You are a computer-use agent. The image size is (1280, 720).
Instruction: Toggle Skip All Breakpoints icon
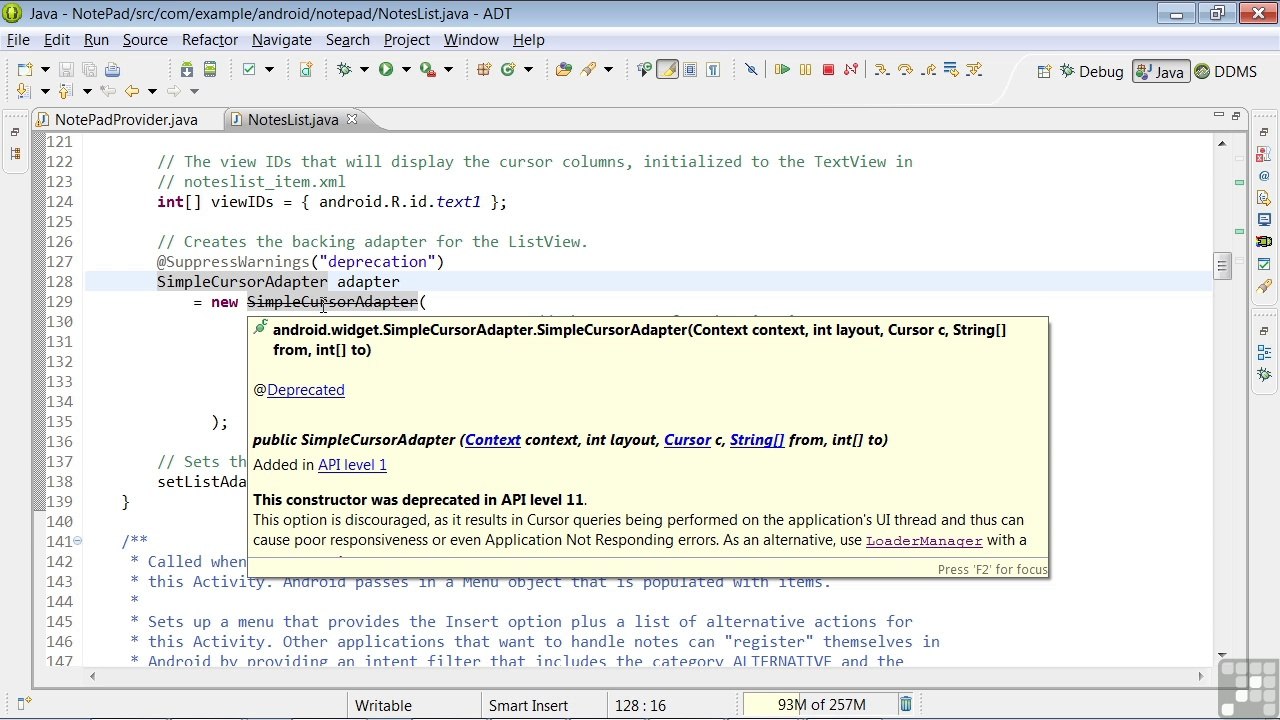(751, 69)
